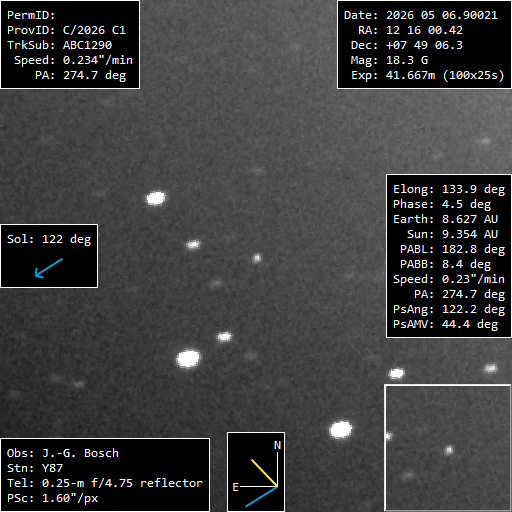This screenshot has height=512, width=512.
Task: Click the observer name J.-G. Bosch
Action: pyautogui.click(x=80, y=453)
